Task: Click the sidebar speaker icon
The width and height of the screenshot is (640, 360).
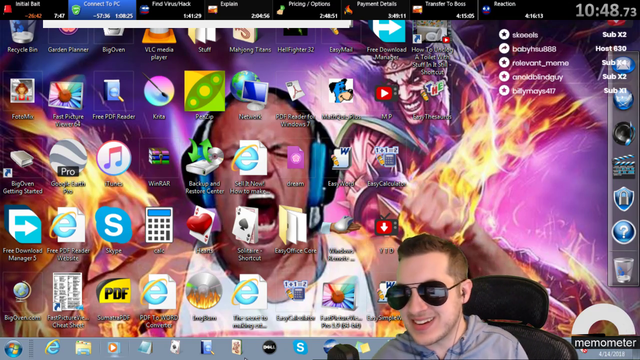Action: coord(623,133)
